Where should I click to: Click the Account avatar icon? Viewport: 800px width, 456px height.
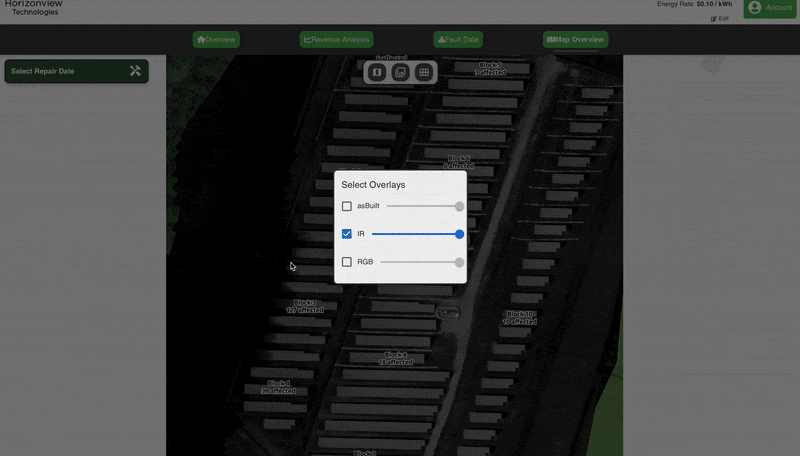754,8
